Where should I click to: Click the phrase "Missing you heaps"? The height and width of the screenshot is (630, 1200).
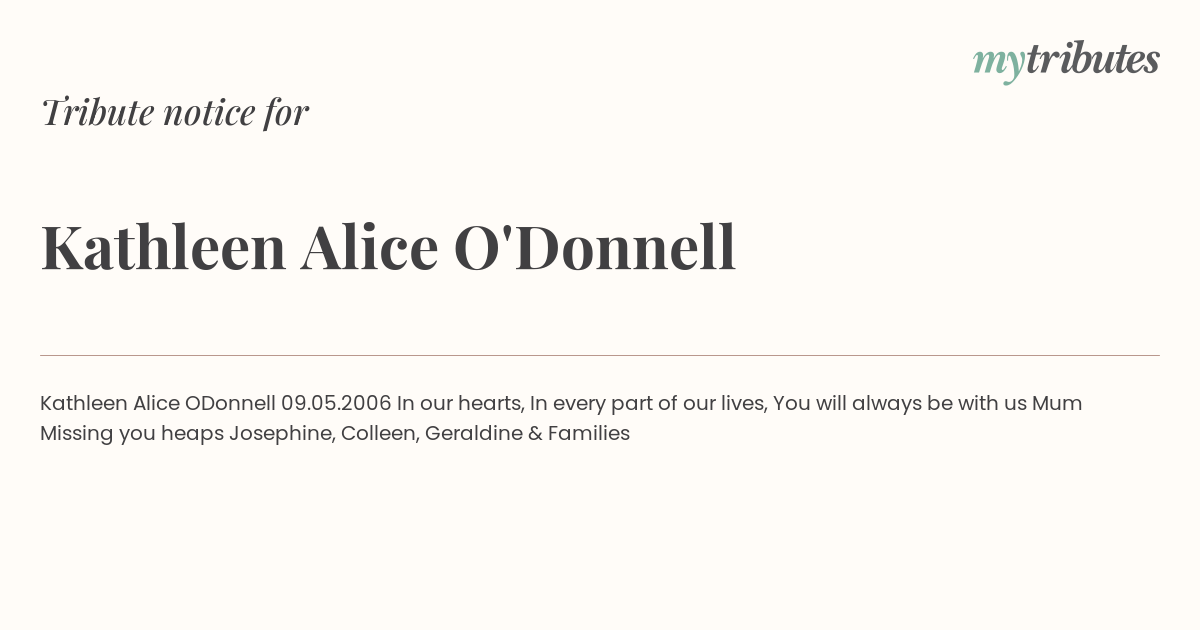132,434
